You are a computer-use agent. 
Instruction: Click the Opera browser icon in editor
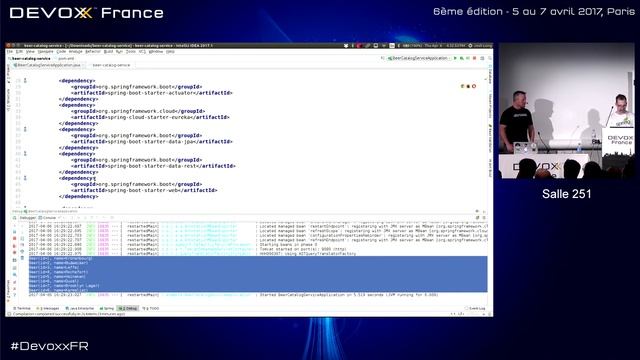coord(474,86)
